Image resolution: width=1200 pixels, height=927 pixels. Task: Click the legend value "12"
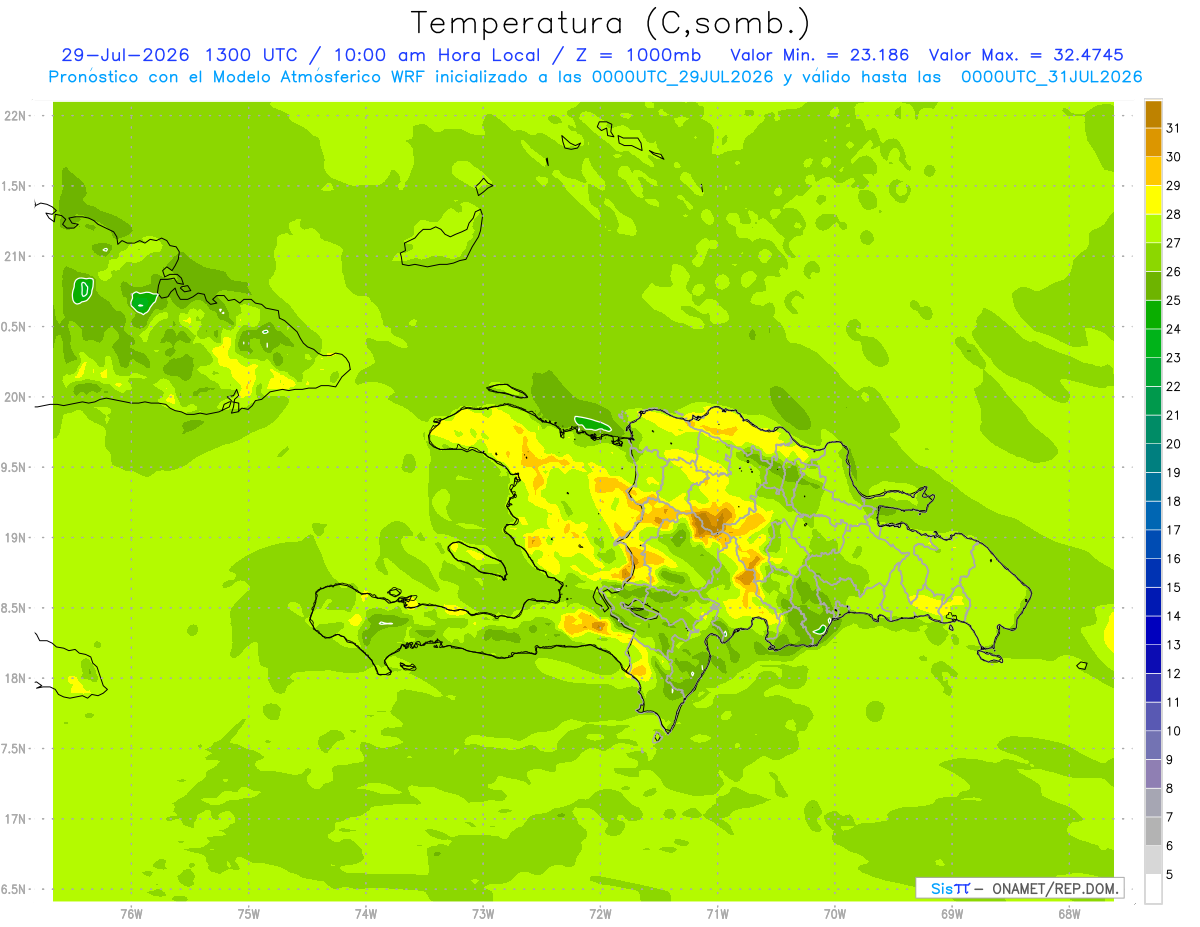pos(1174,673)
